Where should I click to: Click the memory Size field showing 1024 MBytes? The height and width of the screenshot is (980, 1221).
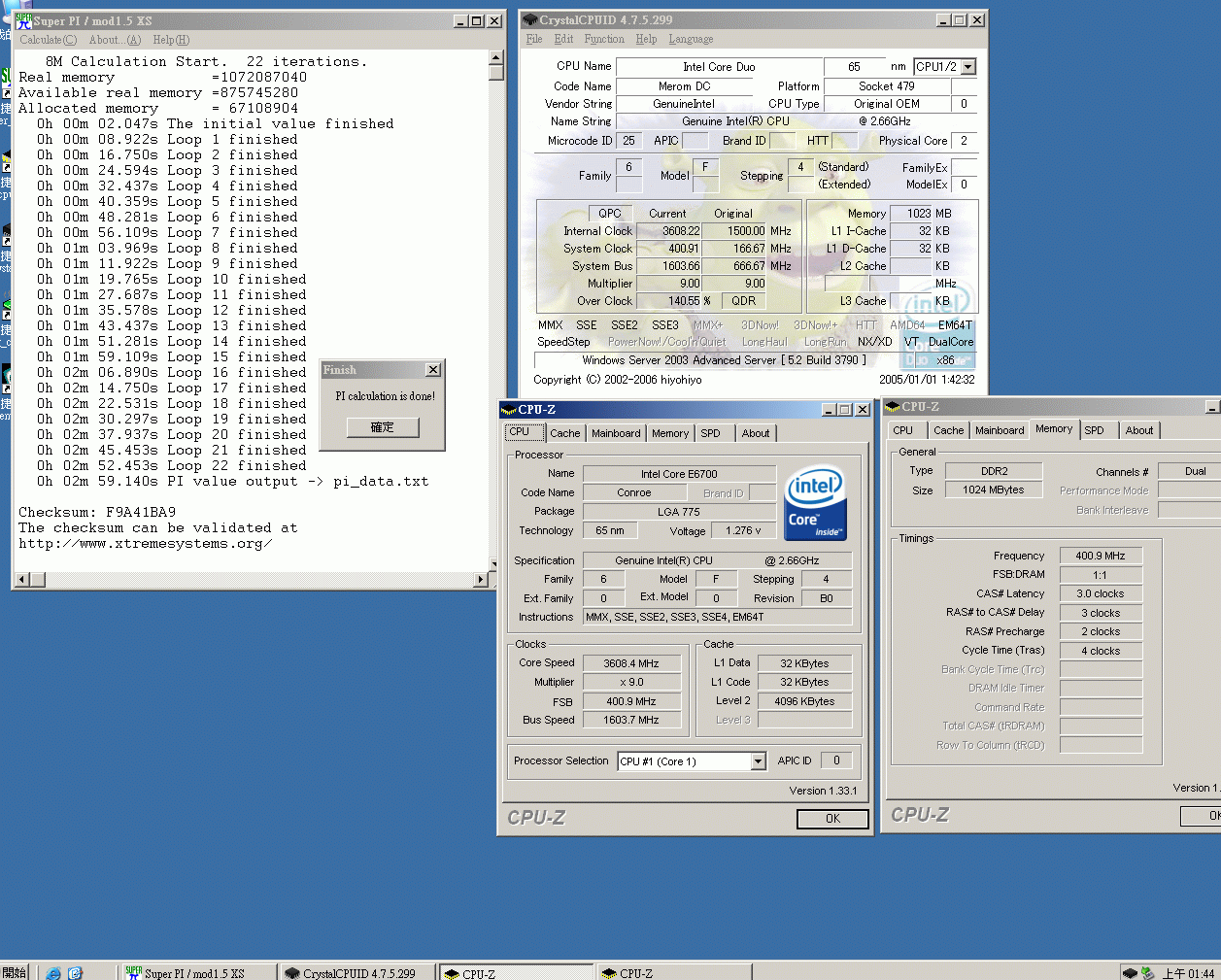click(994, 490)
